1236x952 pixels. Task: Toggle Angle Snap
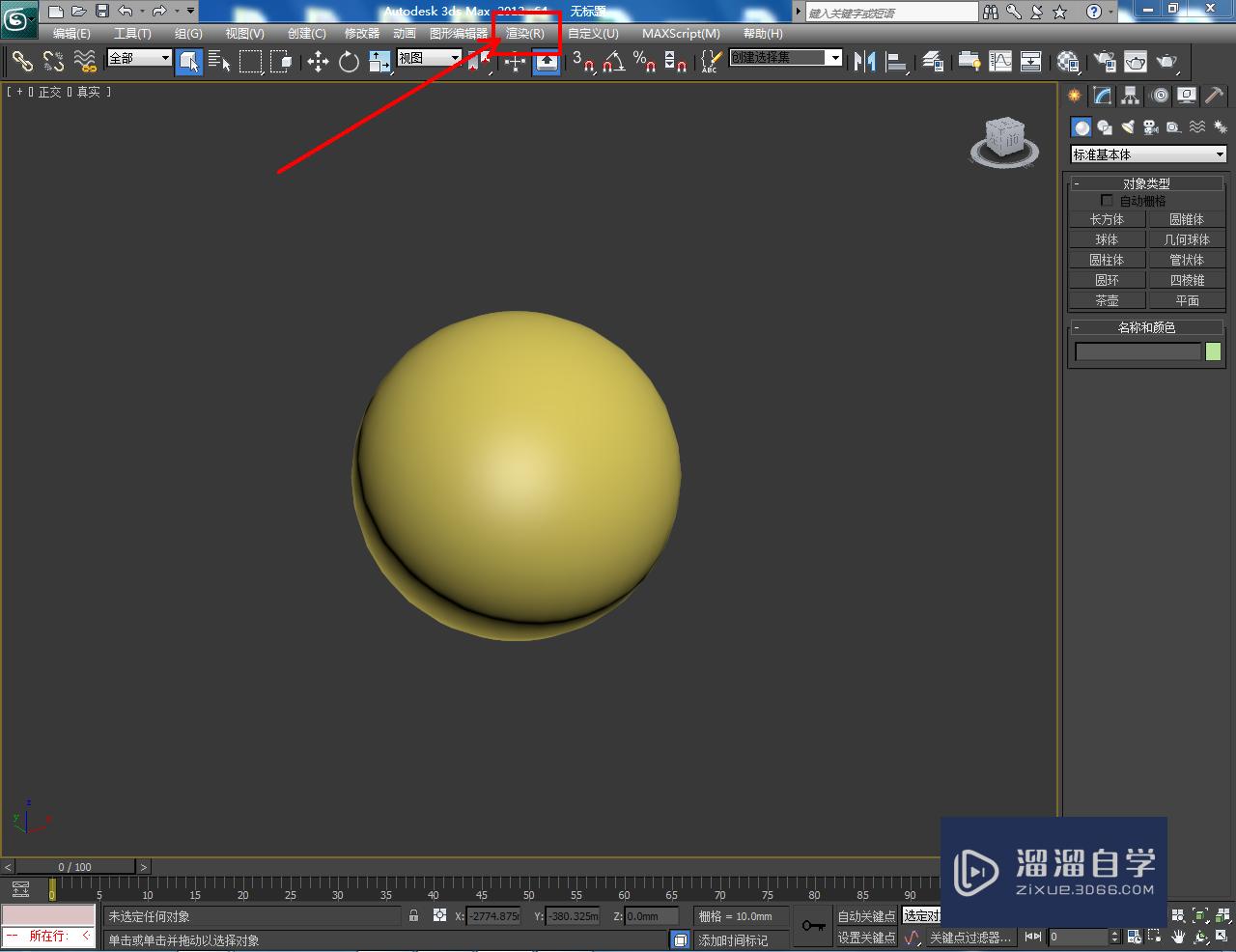(x=613, y=62)
